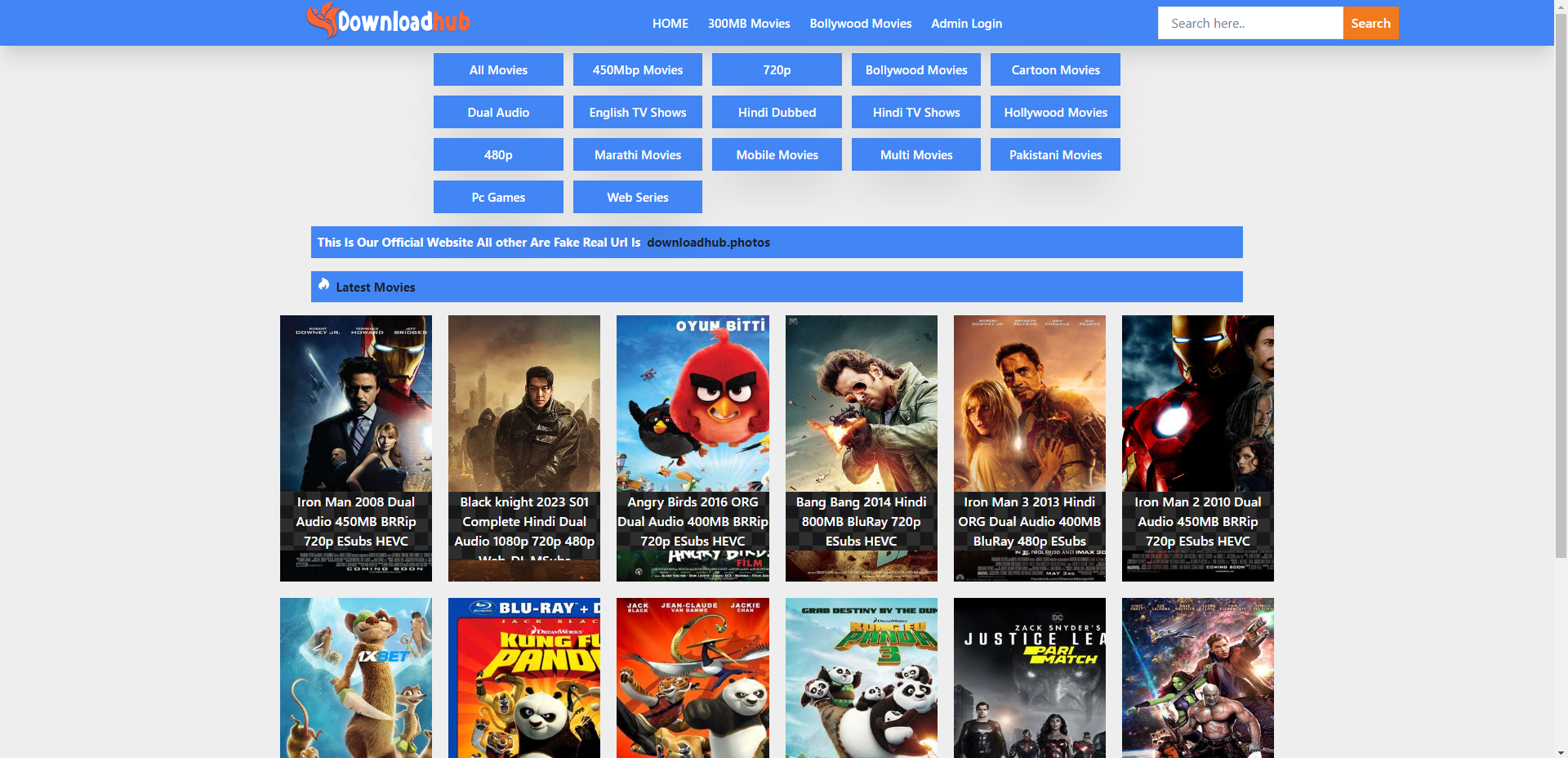
Task: Open the Admin Login page
Action: point(967,24)
